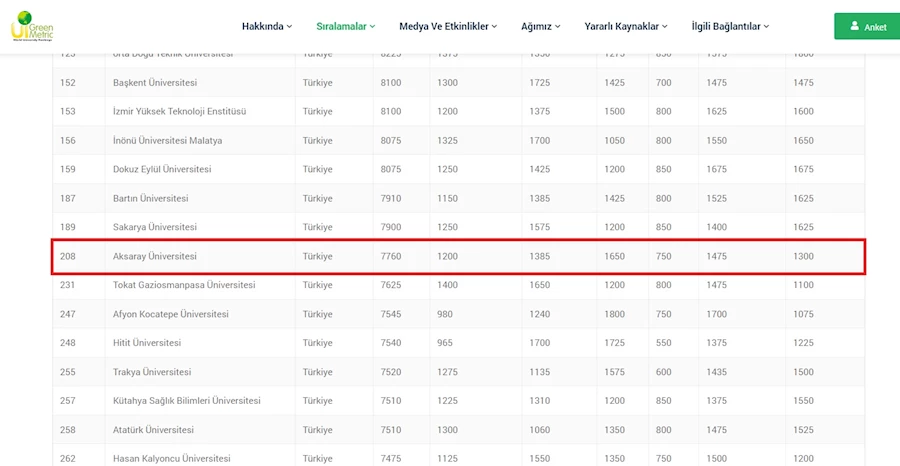
Task: Click the Dokuz Eylül Üniversitesi name
Action: click(162, 169)
